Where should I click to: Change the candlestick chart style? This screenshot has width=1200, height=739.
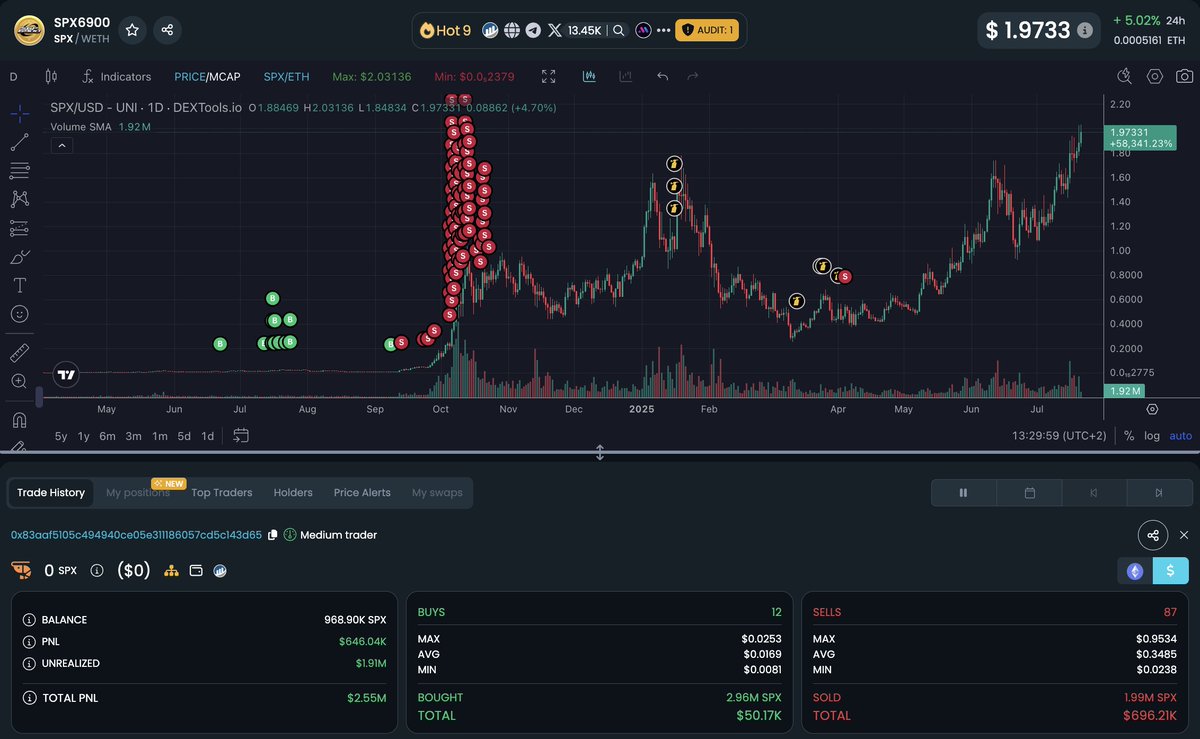(52, 76)
